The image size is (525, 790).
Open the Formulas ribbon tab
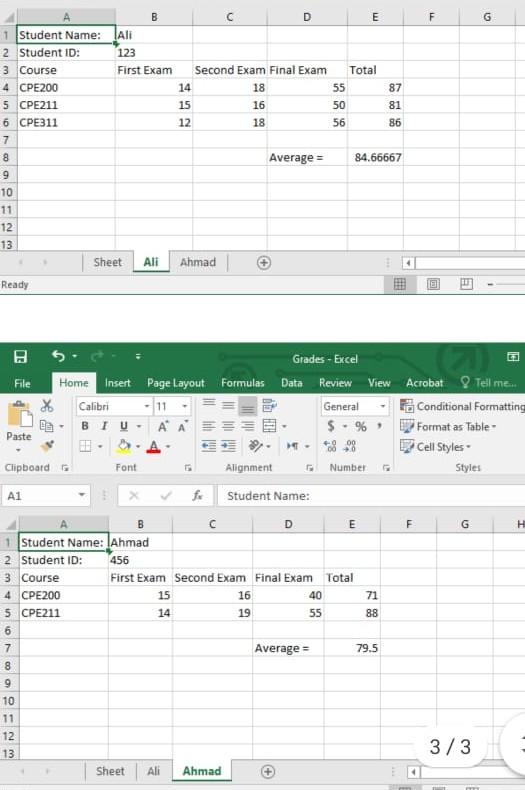coord(242,383)
